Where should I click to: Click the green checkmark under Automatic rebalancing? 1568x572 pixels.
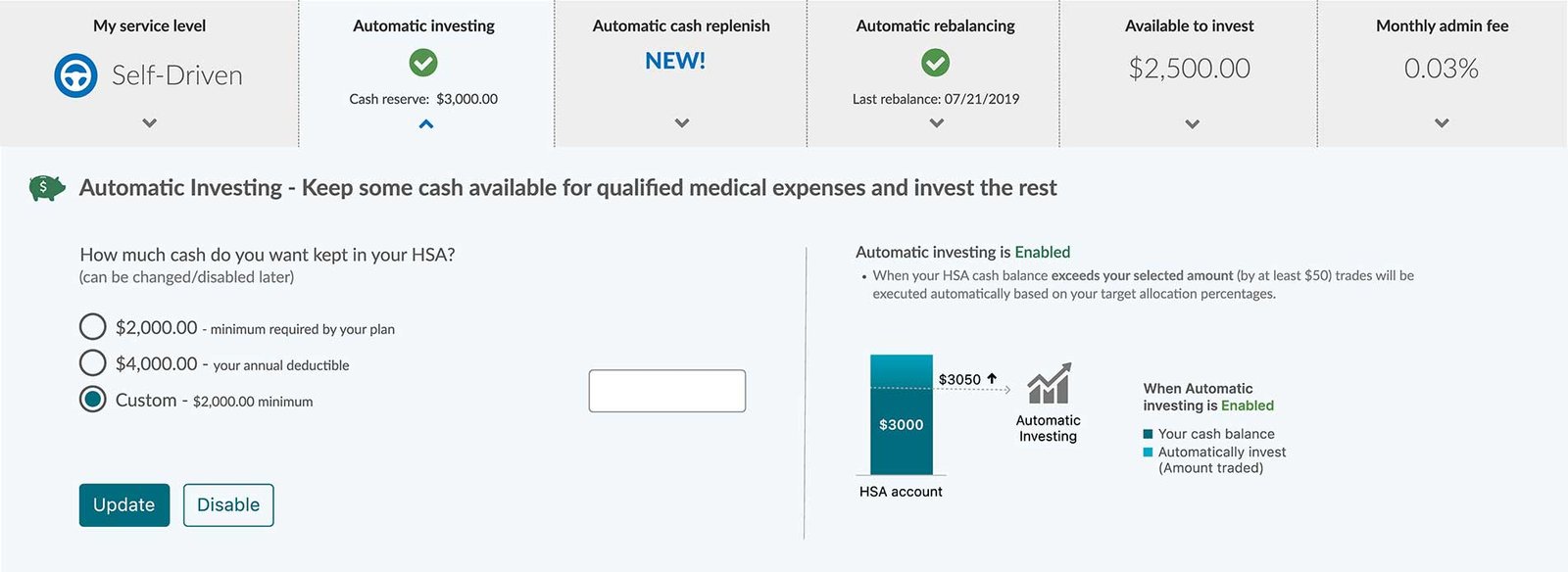click(x=935, y=64)
